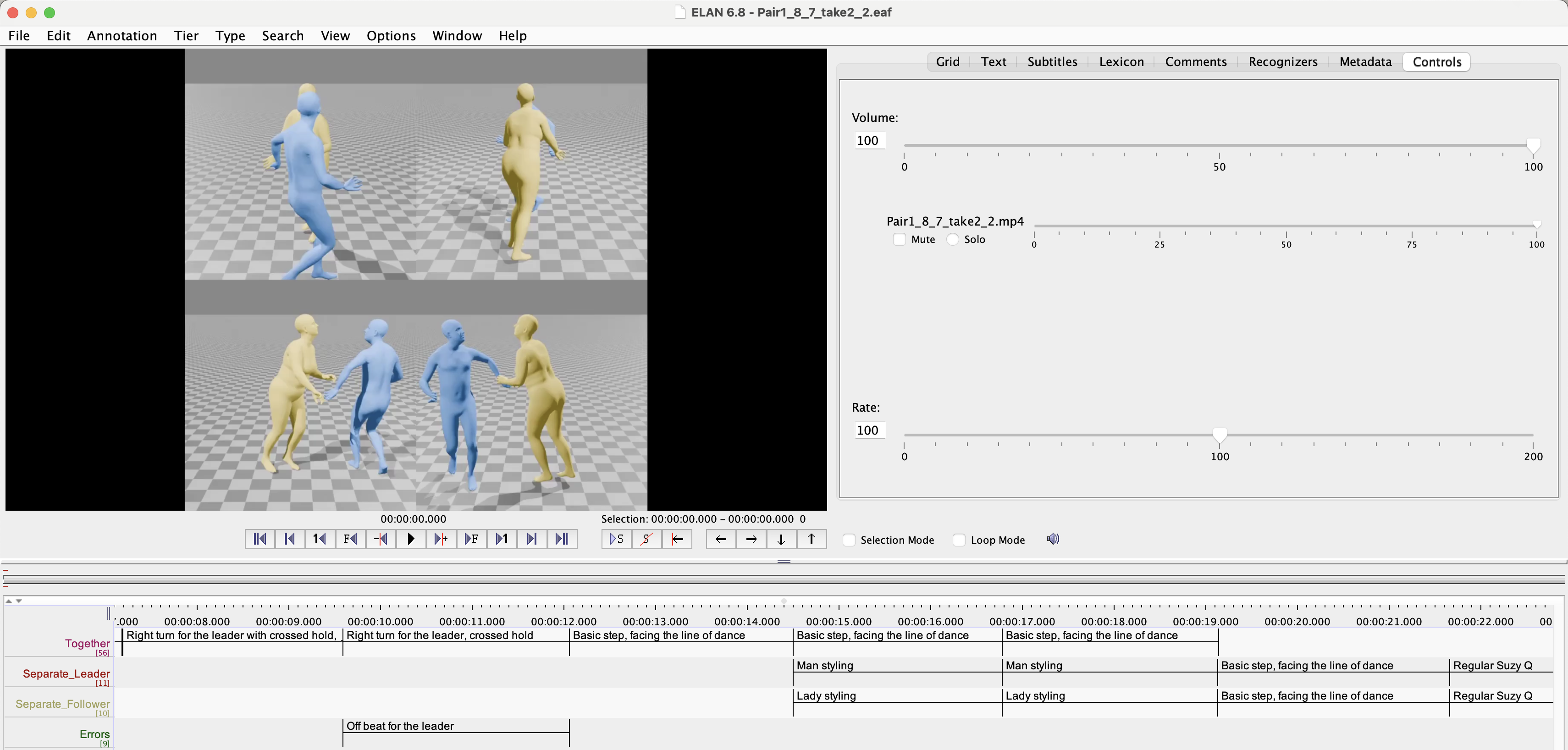Open the Tier menu

click(186, 36)
